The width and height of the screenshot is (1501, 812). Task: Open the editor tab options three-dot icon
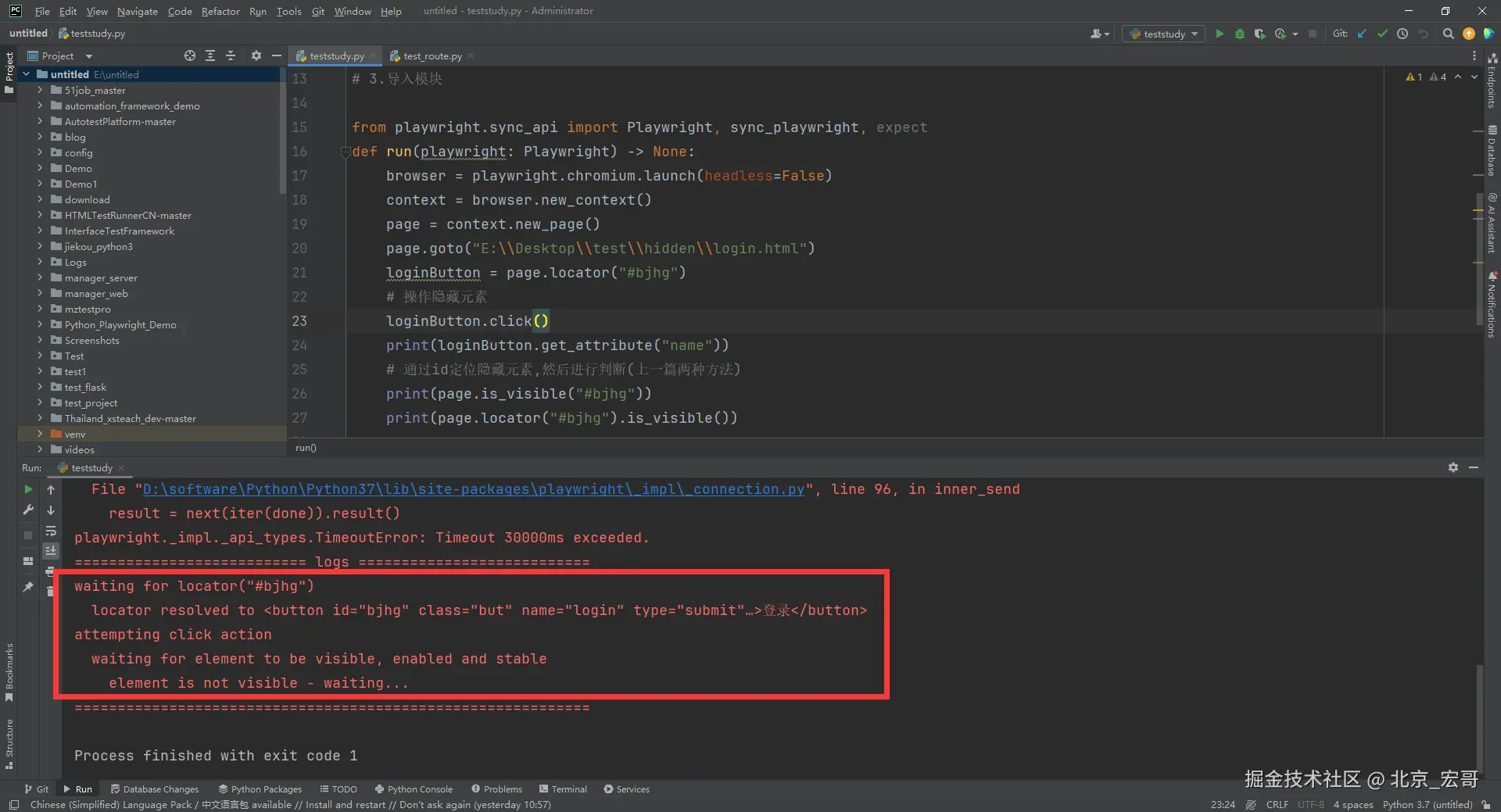click(1474, 55)
